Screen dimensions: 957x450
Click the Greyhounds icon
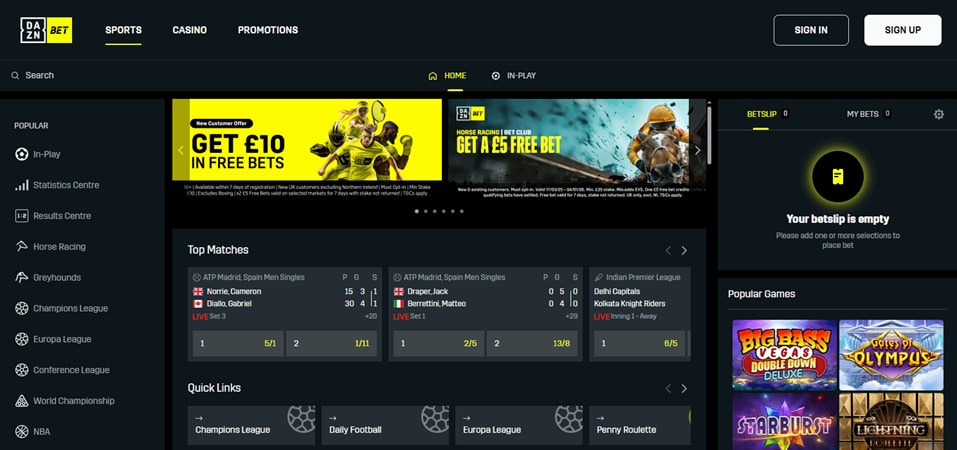[22, 277]
